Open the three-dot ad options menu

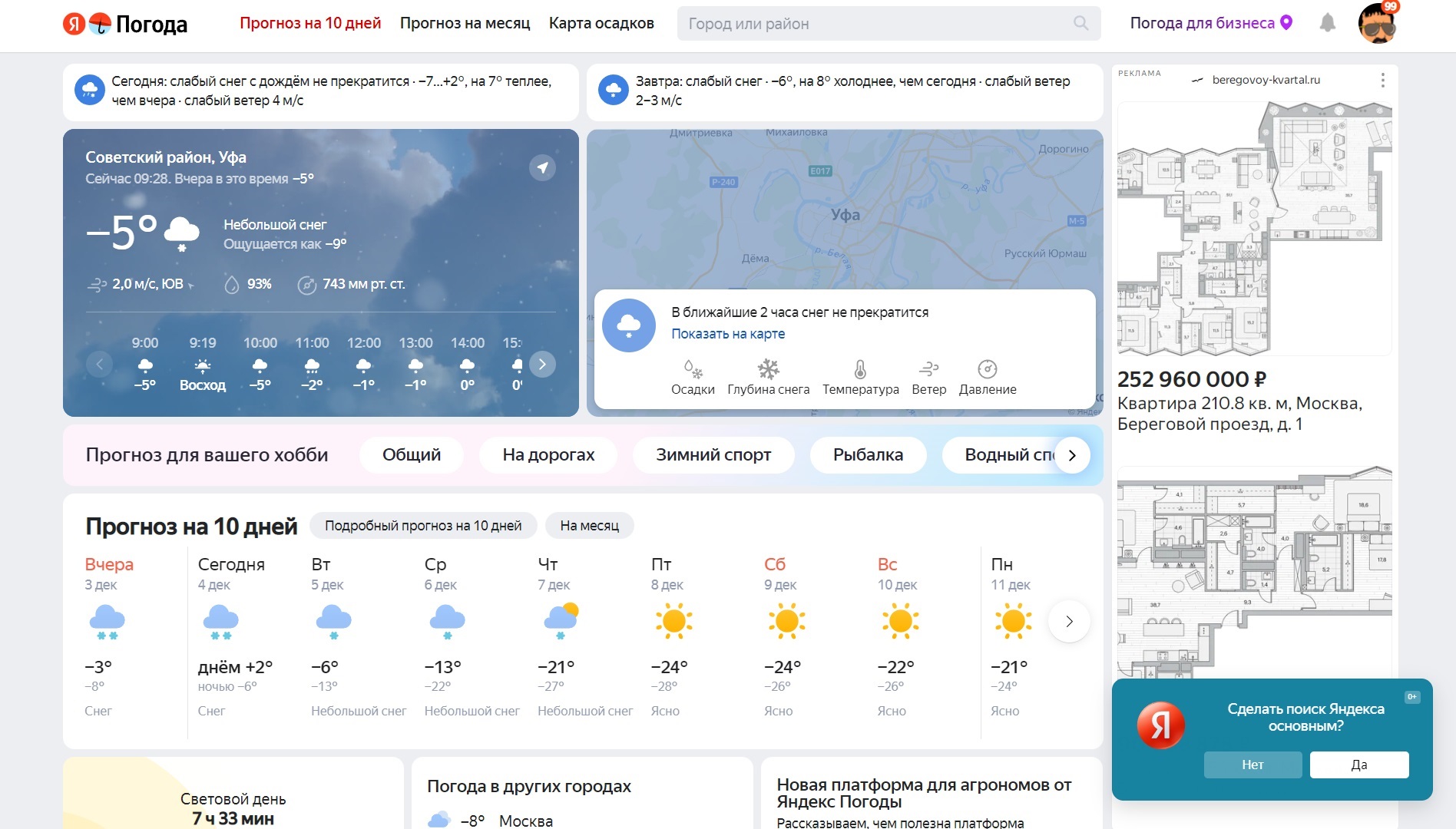coord(1382,80)
